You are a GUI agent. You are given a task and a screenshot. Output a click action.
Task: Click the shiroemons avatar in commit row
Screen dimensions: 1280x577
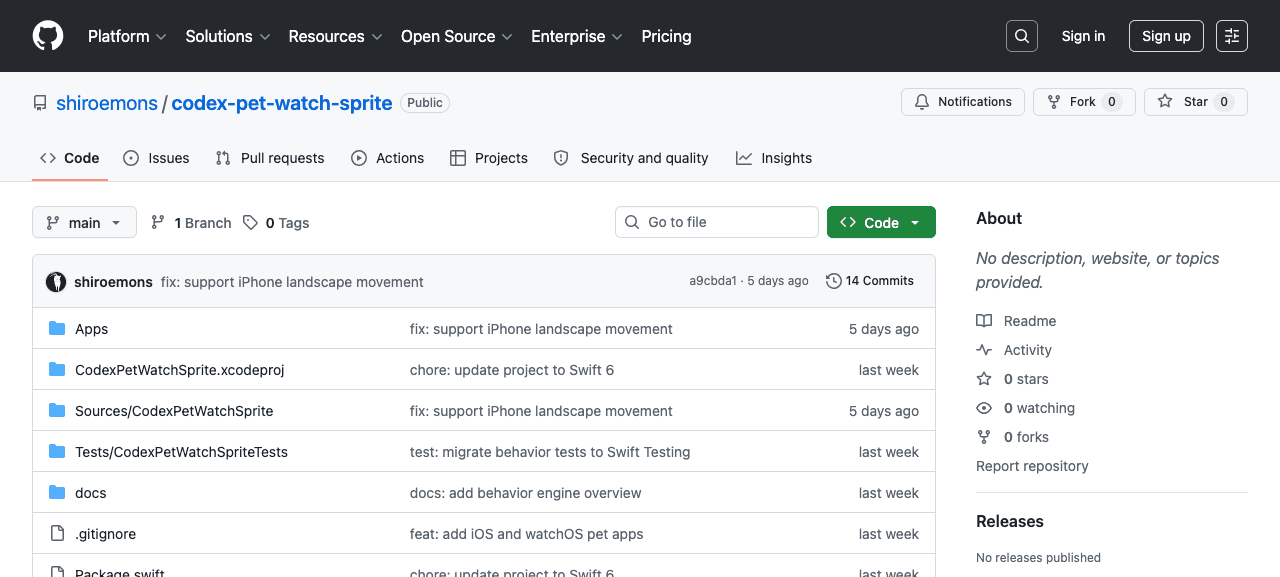click(x=56, y=282)
